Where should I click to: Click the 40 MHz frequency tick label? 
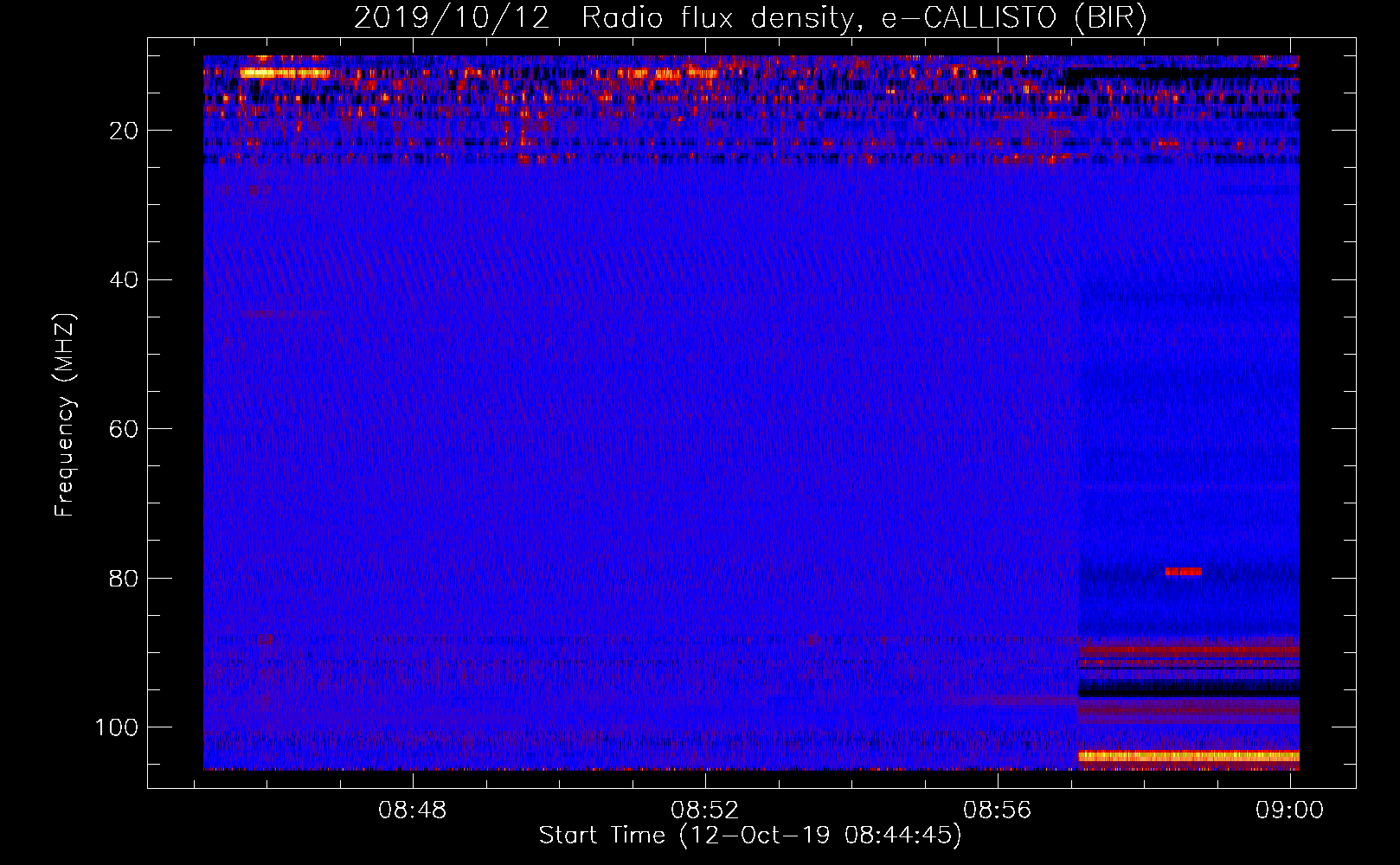pos(125,280)
